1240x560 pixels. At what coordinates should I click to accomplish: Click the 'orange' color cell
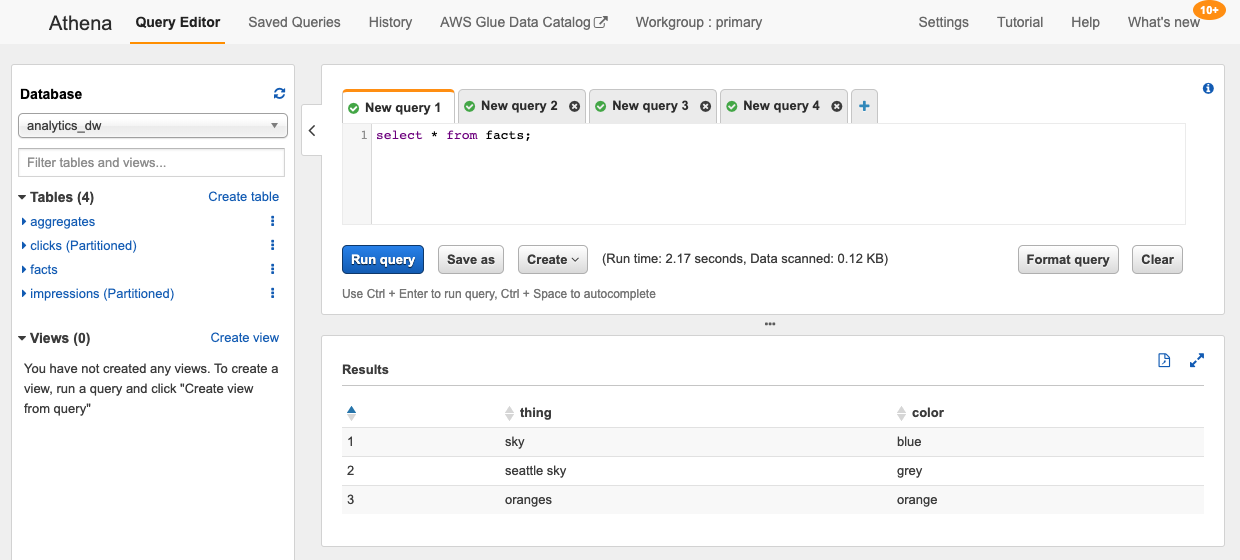[917, 500]
